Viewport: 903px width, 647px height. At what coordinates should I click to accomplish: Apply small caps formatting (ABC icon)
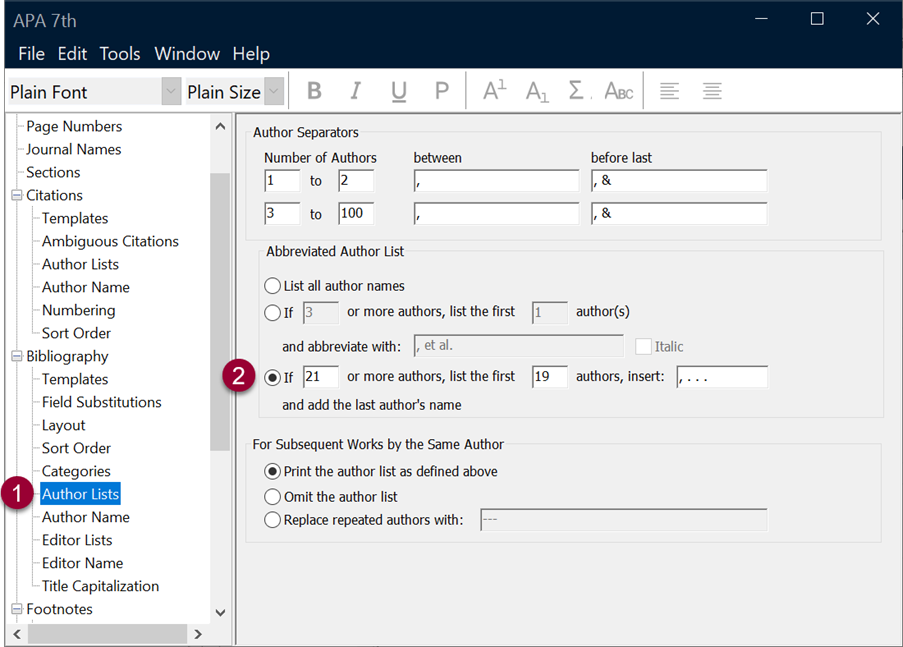pos(618,90)
